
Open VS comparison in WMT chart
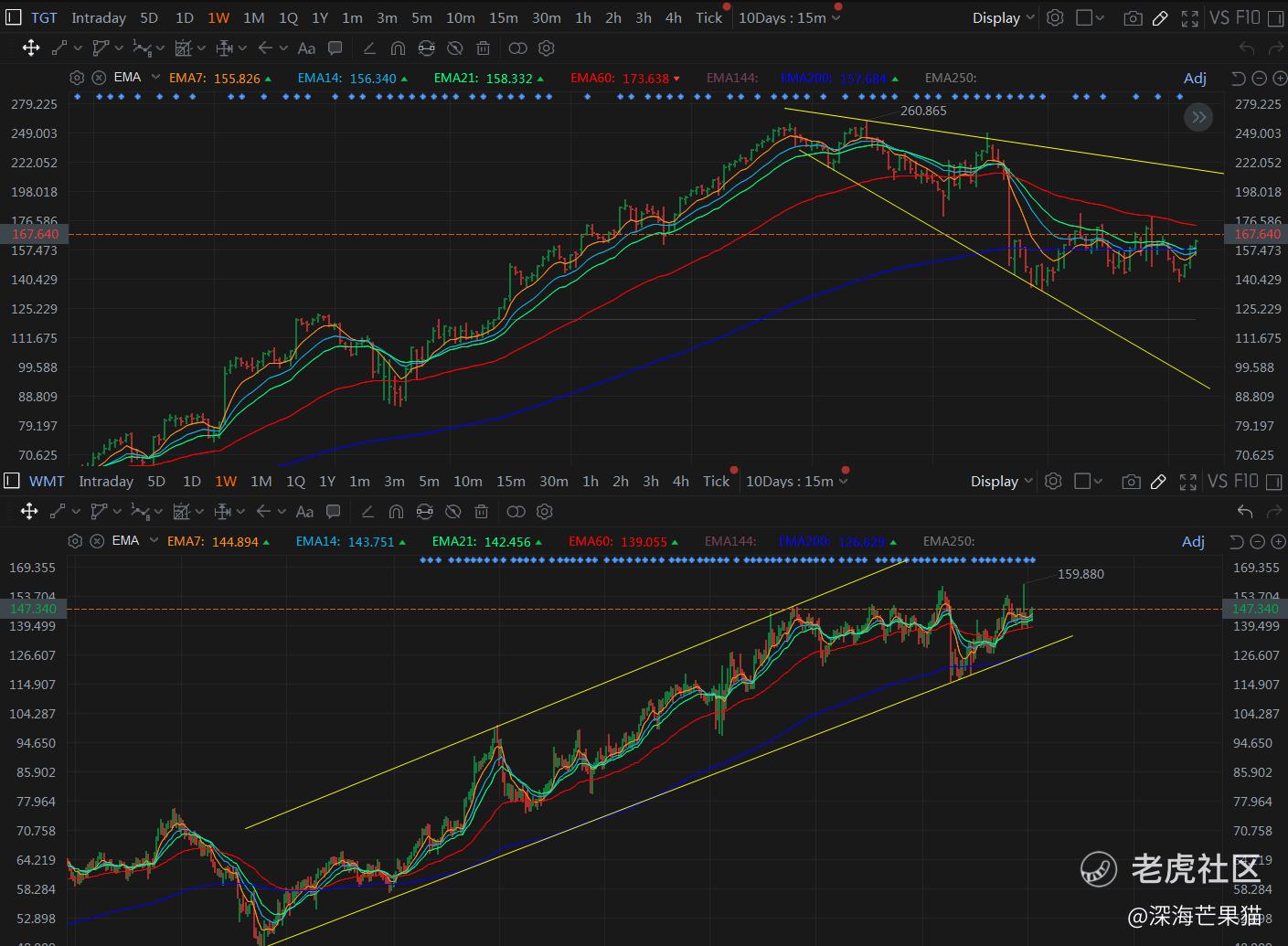(1218, 482)
